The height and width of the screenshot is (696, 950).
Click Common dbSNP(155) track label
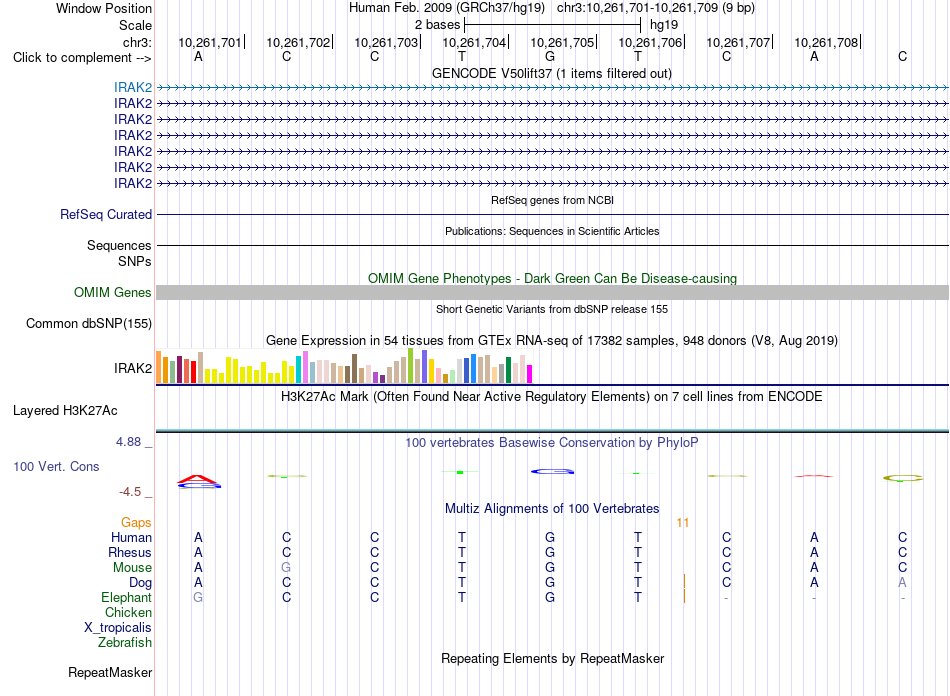point(89,323)
